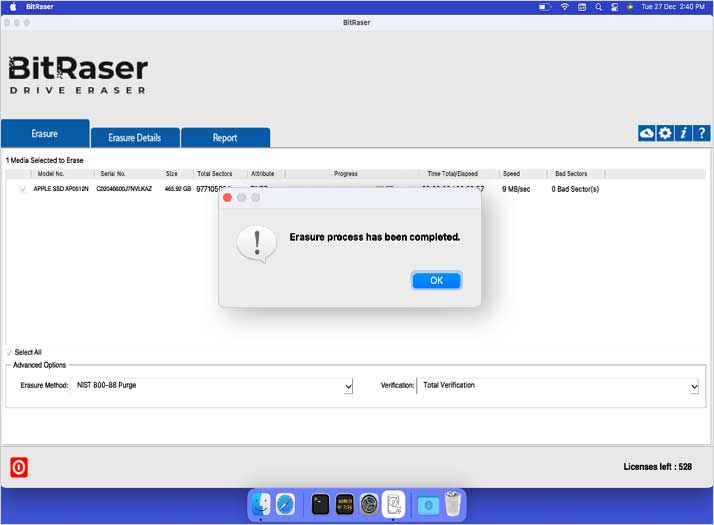This screenshot has width=714, height=525.
Task: Click the Licenses left : 528 text
Action: pyautogui.click(x=658, y=467)
